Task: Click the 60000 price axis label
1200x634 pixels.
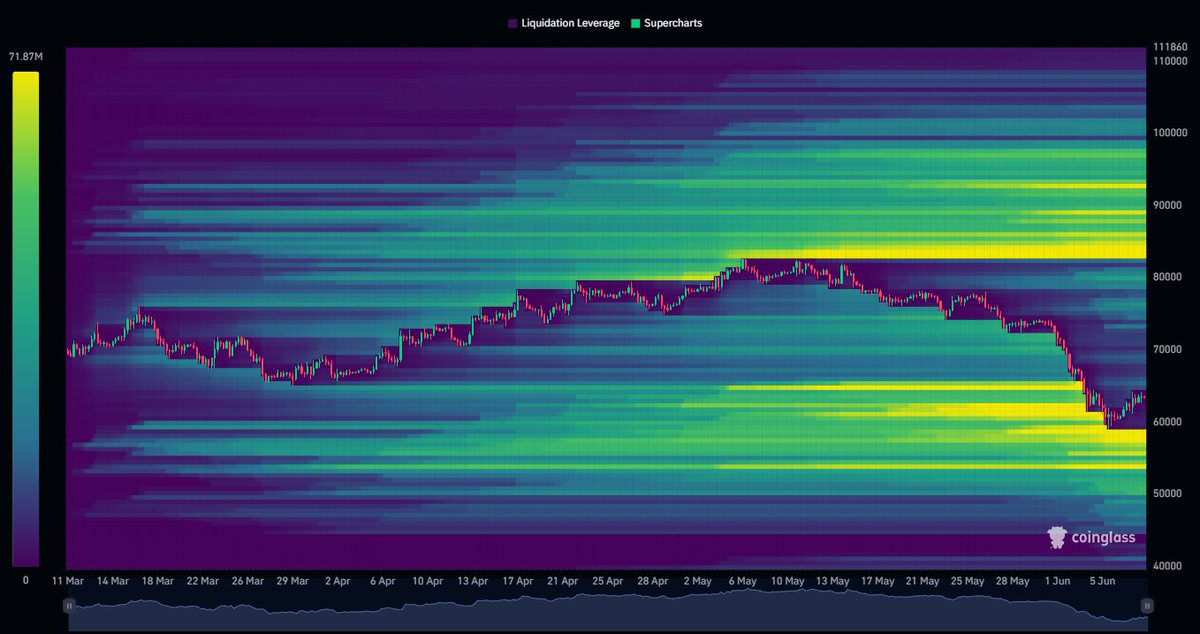Action: tap(1166, 422)
